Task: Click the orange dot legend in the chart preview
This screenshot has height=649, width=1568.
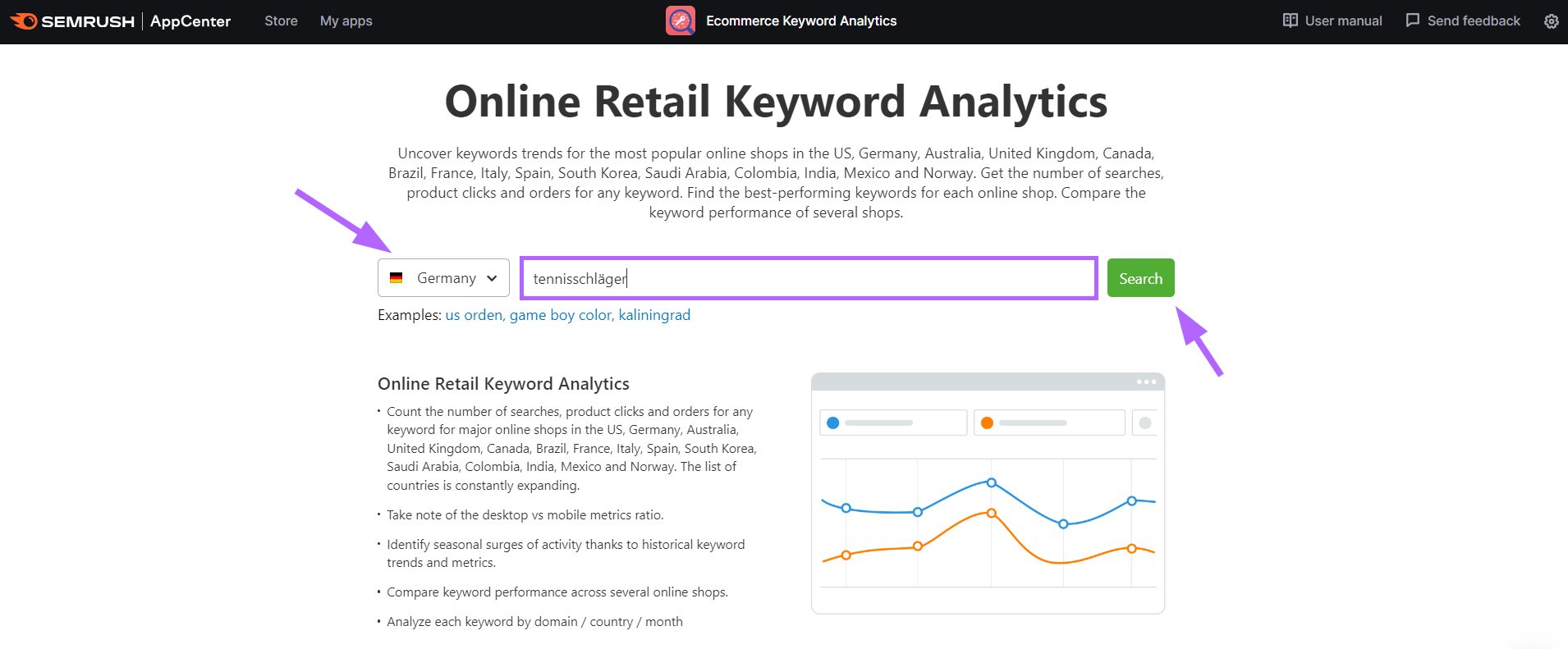Action: pyautogui.click(x=987, y=423)
